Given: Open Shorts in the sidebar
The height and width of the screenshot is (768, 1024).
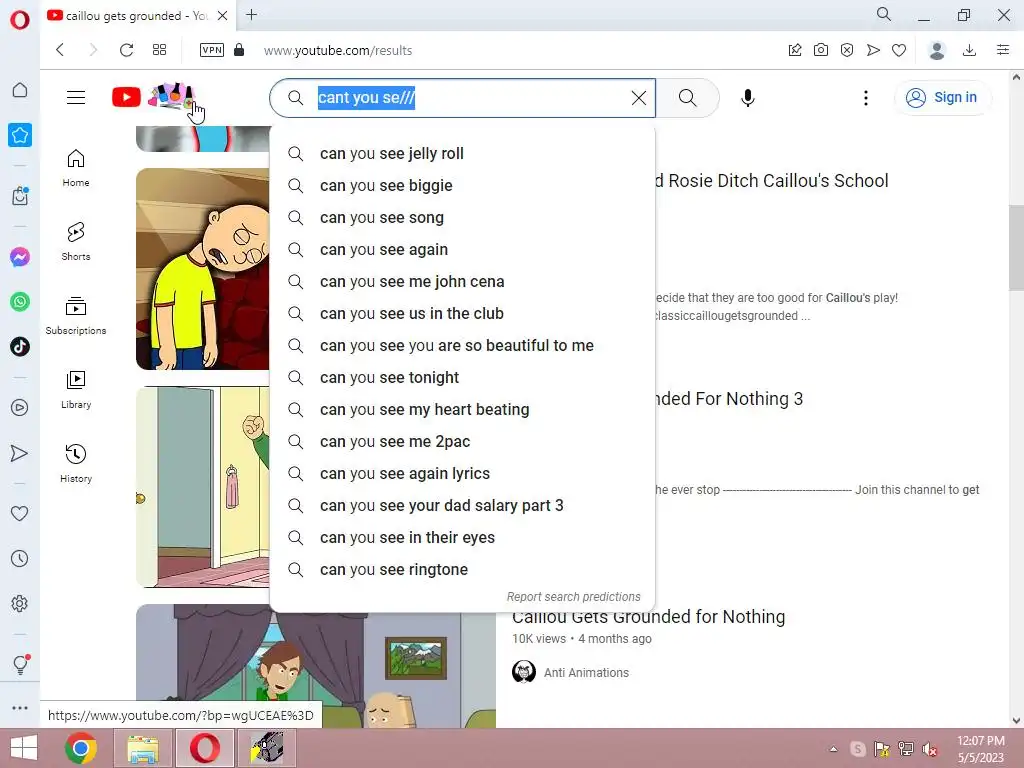Looking at the screenshot, I should pos(76,242).
